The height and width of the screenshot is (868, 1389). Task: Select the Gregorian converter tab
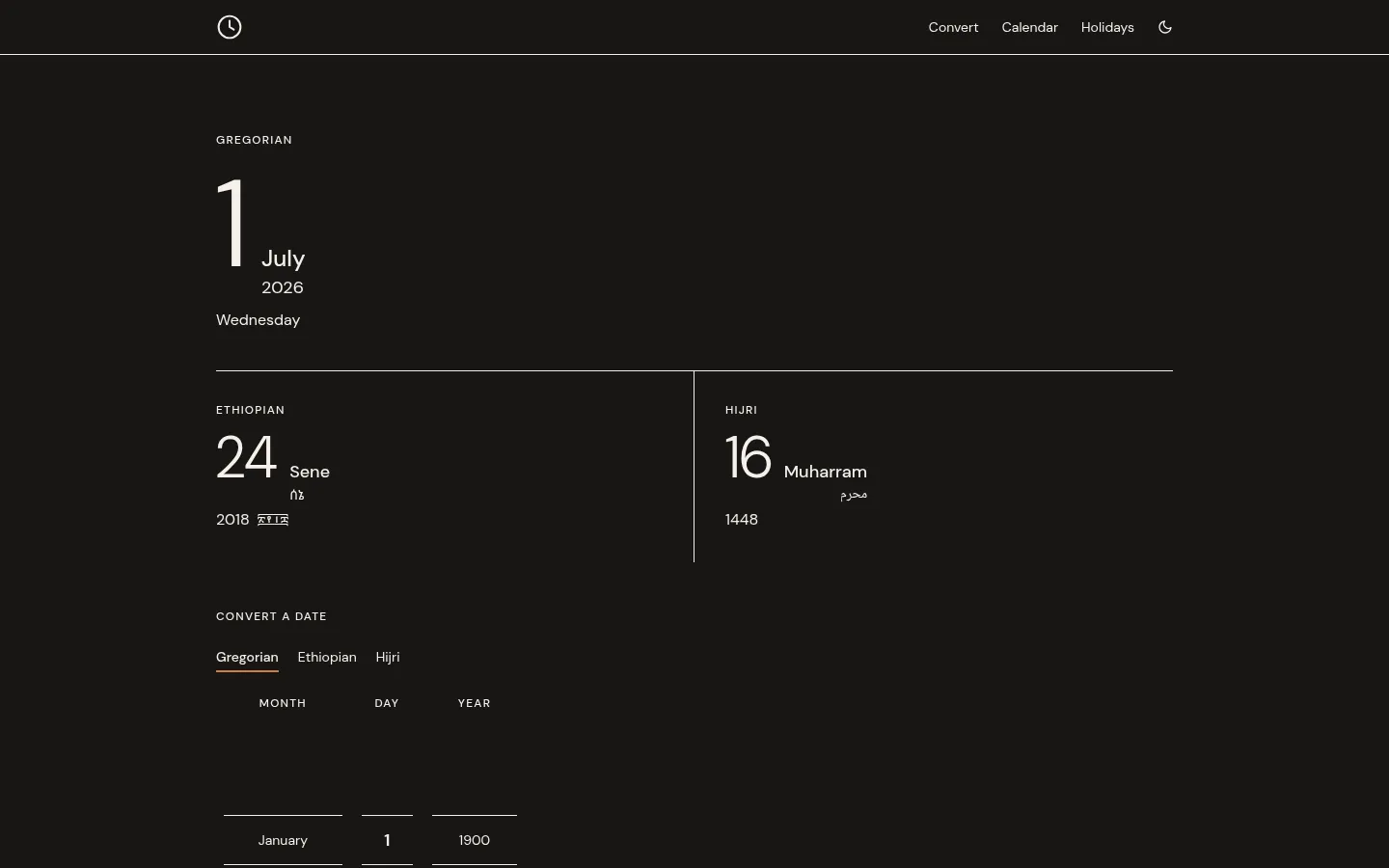coord(247,658)
